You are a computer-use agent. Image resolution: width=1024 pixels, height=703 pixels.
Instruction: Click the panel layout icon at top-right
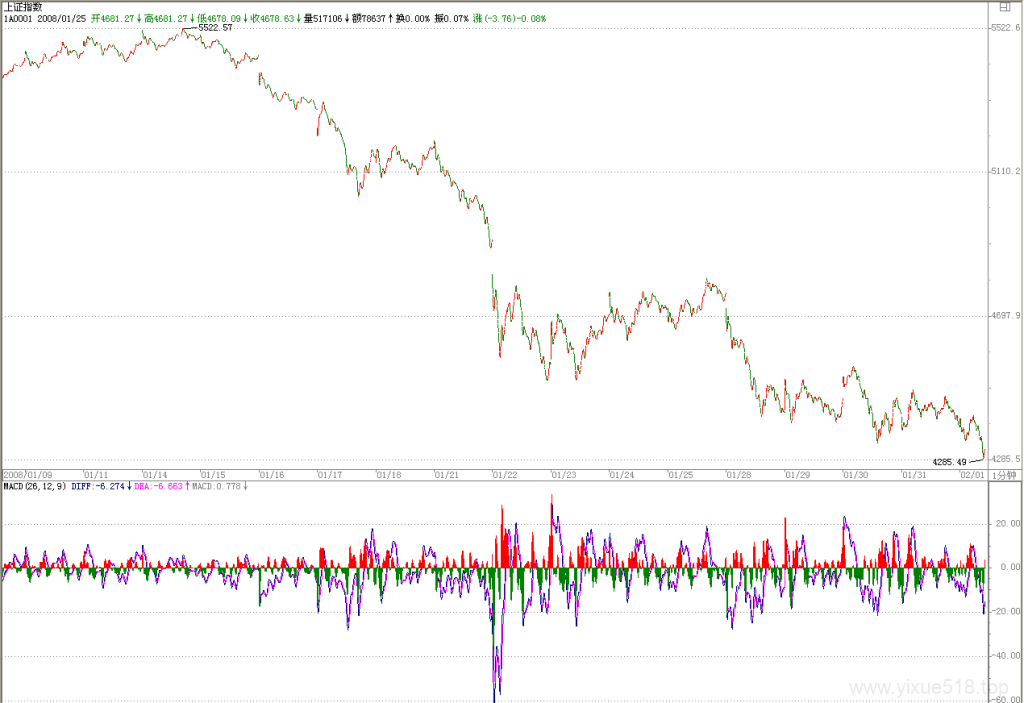(x=1004, y=7)
